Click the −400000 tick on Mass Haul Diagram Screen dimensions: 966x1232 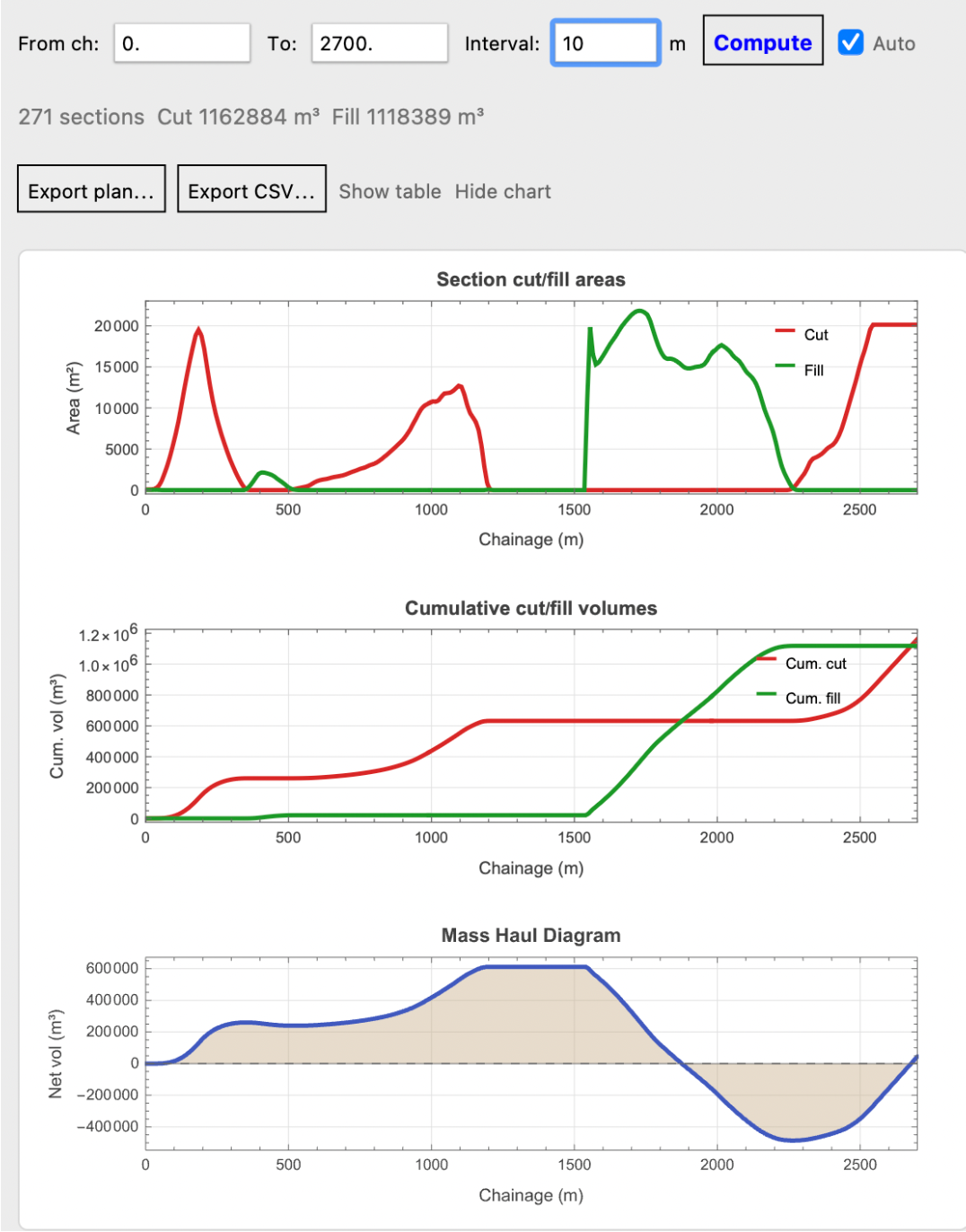(x=107, y=1127)
